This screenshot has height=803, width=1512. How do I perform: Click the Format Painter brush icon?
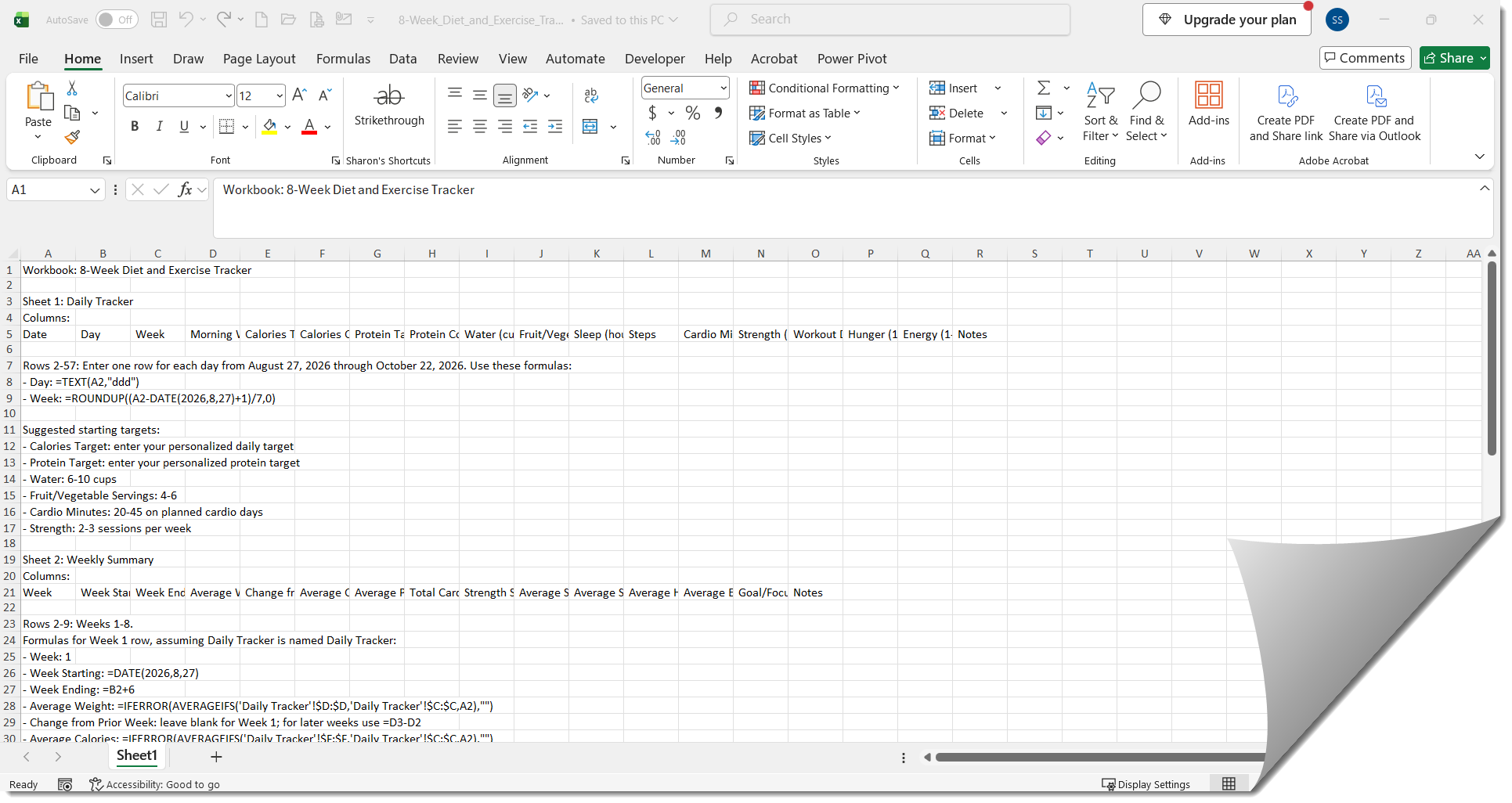(x=72, y=138)
